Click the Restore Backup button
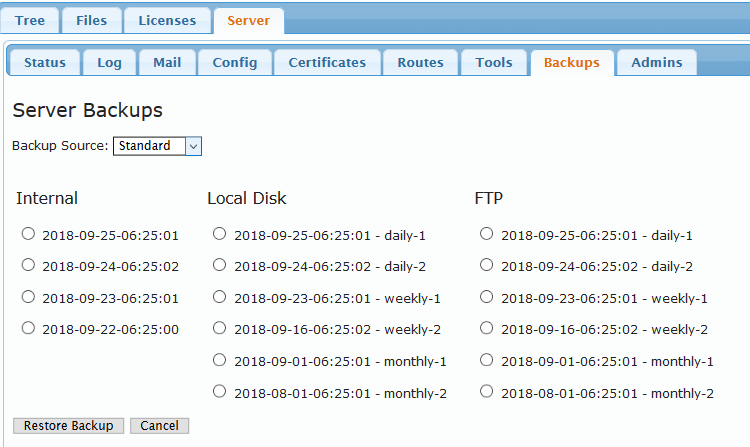This screenshot has width=750, height=447. (x=68, y=425)
